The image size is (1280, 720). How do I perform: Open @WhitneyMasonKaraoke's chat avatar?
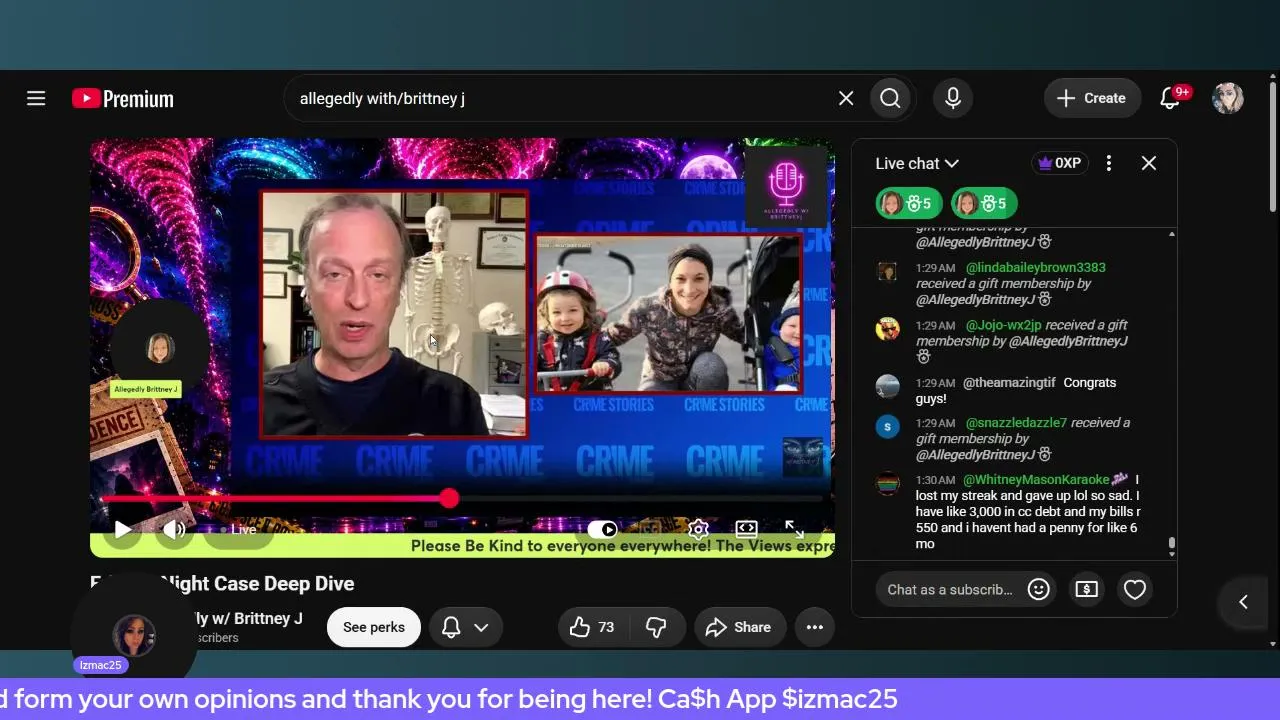click(888, 484)
